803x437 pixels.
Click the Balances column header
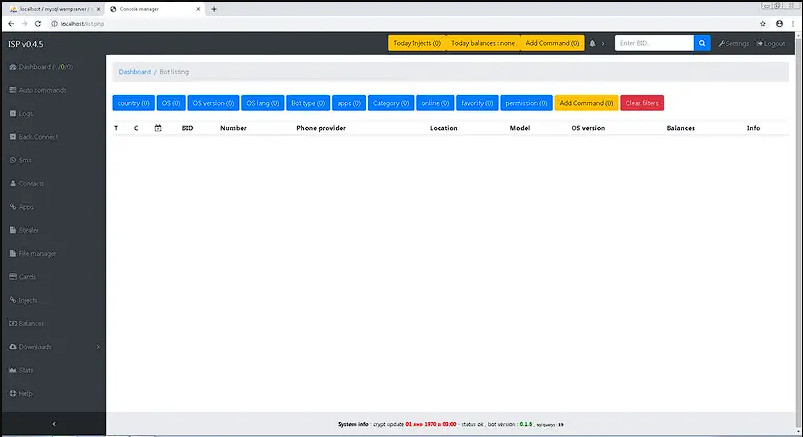[x=681, y=128]
